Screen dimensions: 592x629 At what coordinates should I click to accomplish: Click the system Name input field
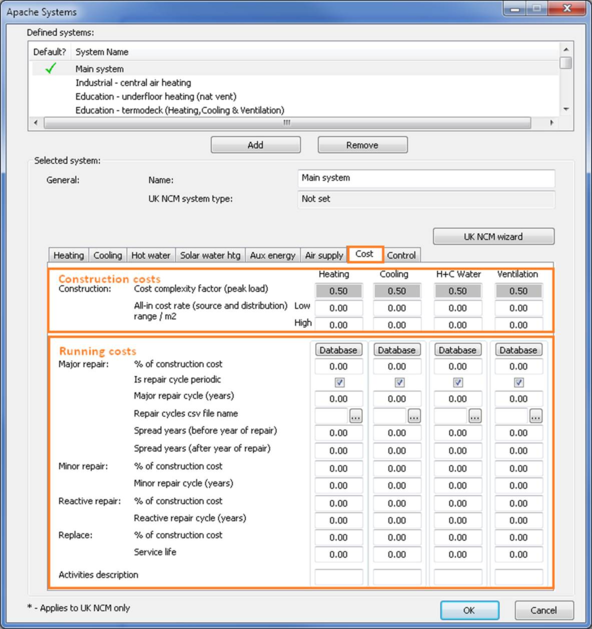pos(426,178)
